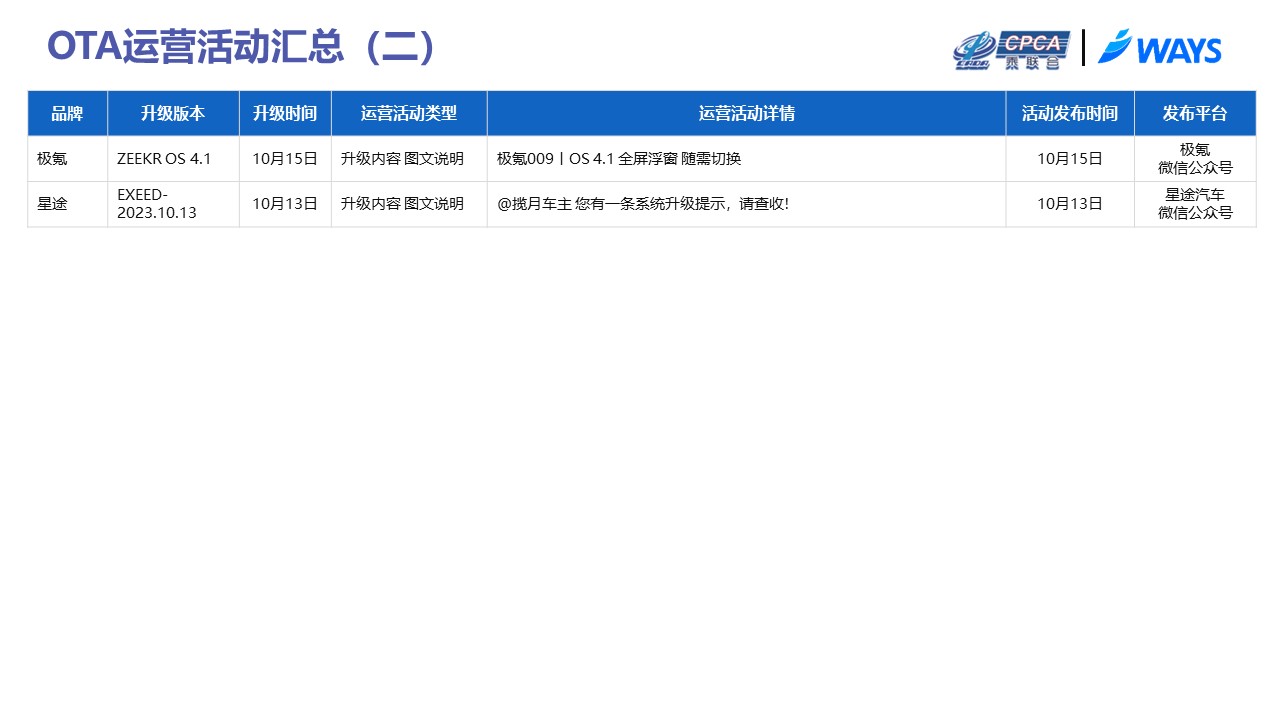Select the 发布平台 column header
The image size is (1280, 720).
[1195, 113]
